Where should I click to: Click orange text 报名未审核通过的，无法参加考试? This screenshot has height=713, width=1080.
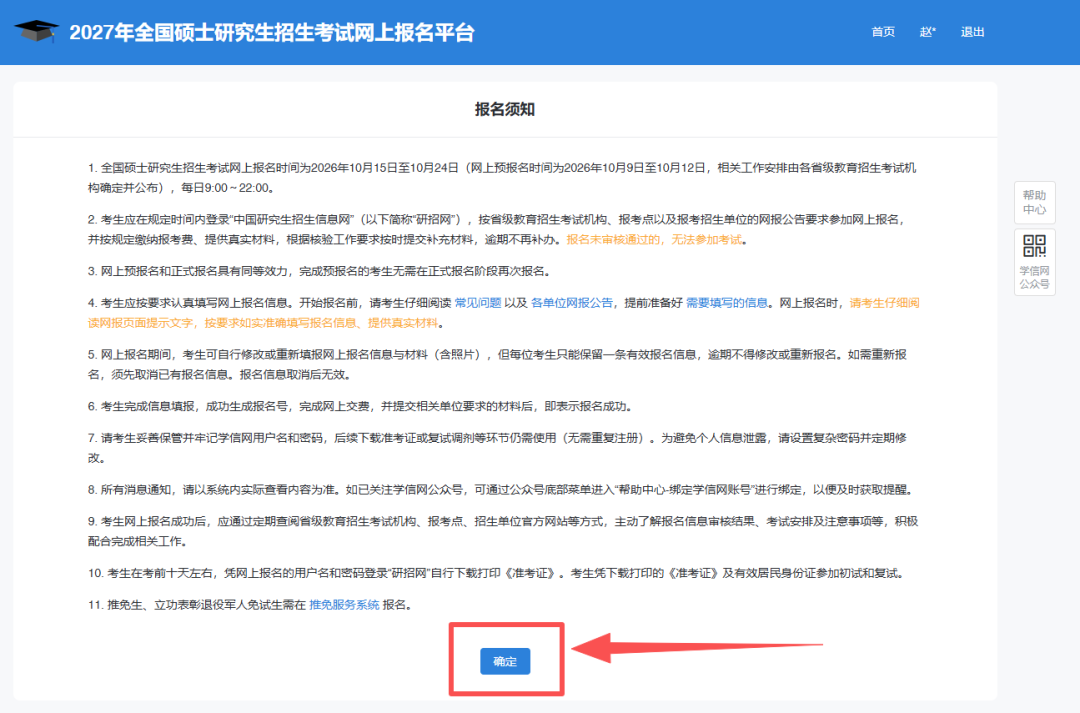click(654, 240)
